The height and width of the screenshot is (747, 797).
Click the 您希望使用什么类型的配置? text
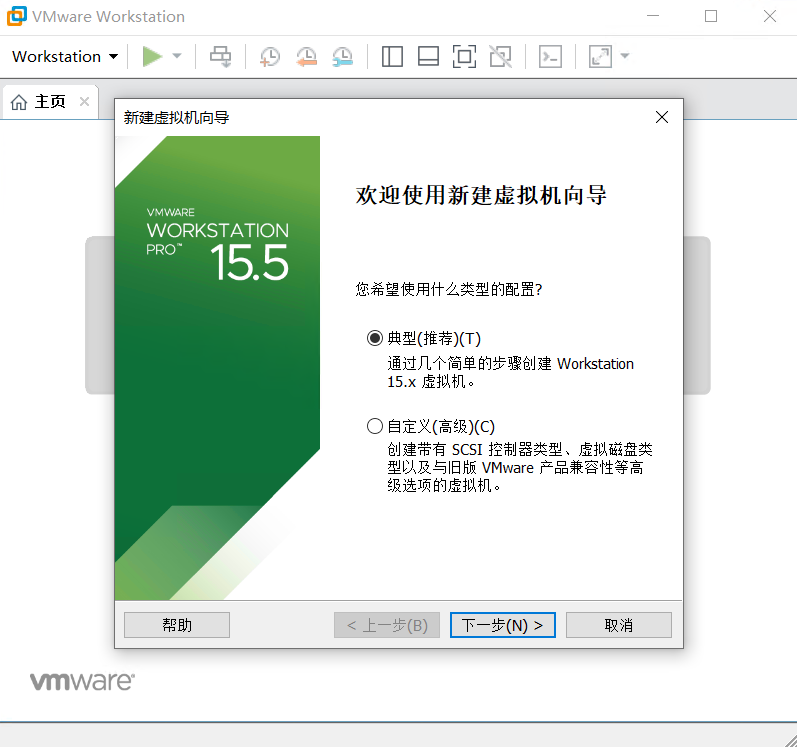coord(449,289)
